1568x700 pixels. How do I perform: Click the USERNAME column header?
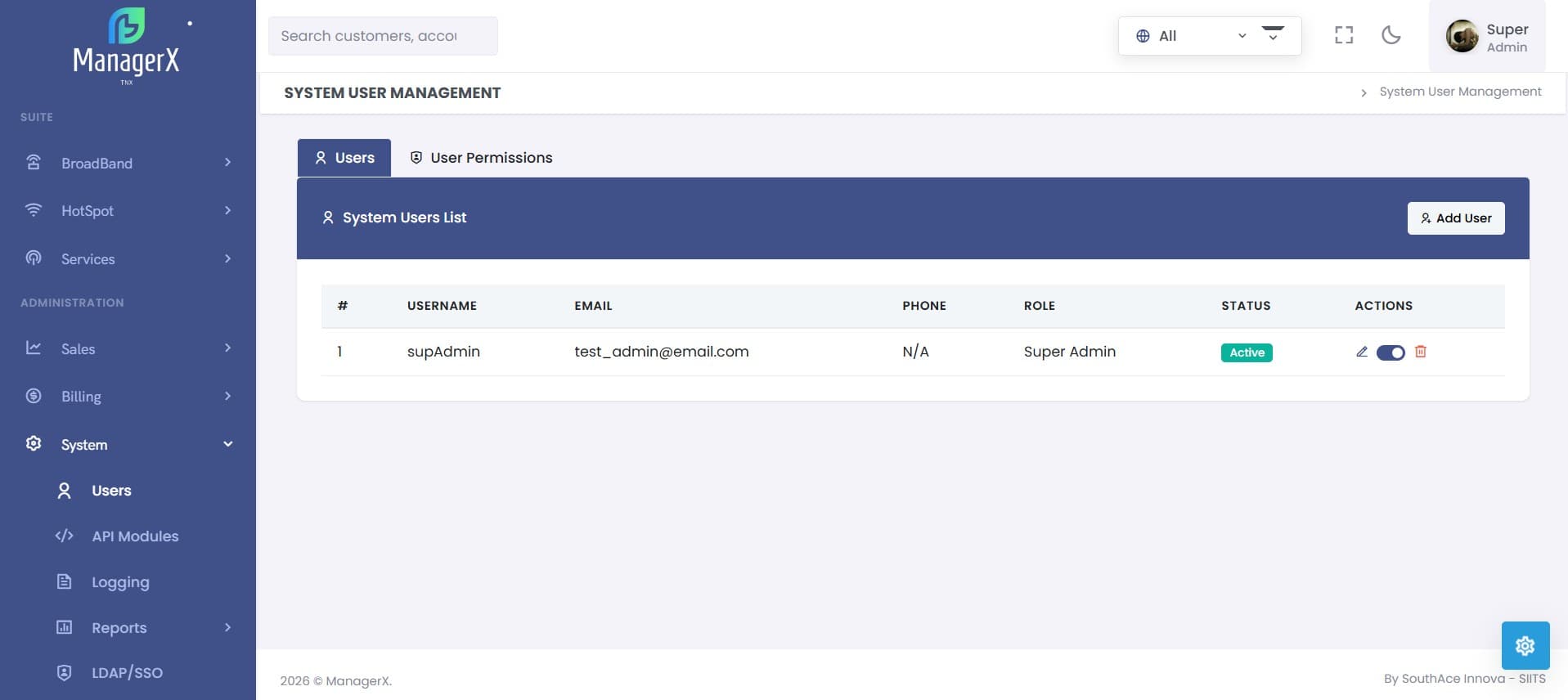(x=442, y=306)
